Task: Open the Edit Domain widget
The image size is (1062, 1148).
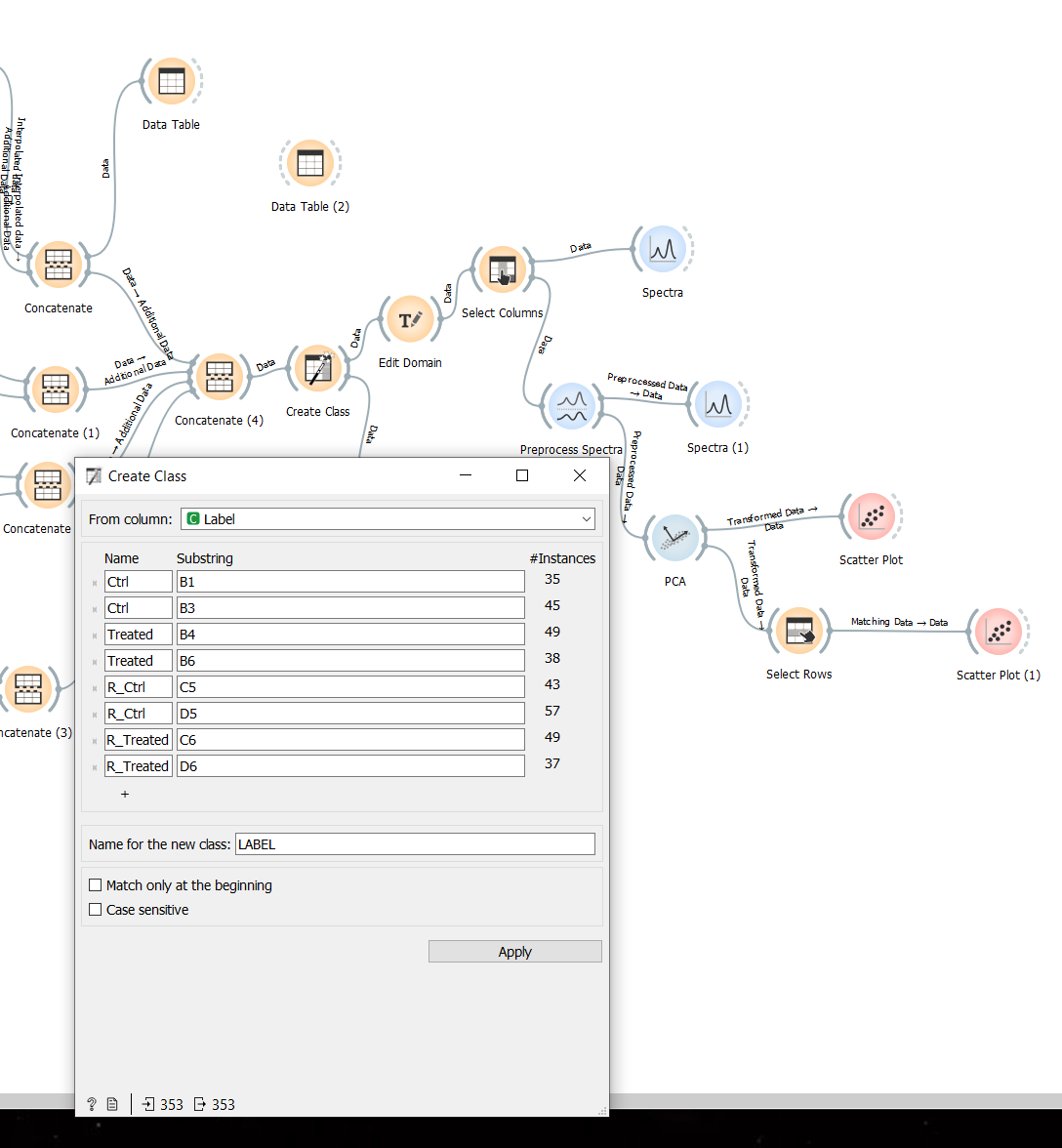Action: [410, 319]
